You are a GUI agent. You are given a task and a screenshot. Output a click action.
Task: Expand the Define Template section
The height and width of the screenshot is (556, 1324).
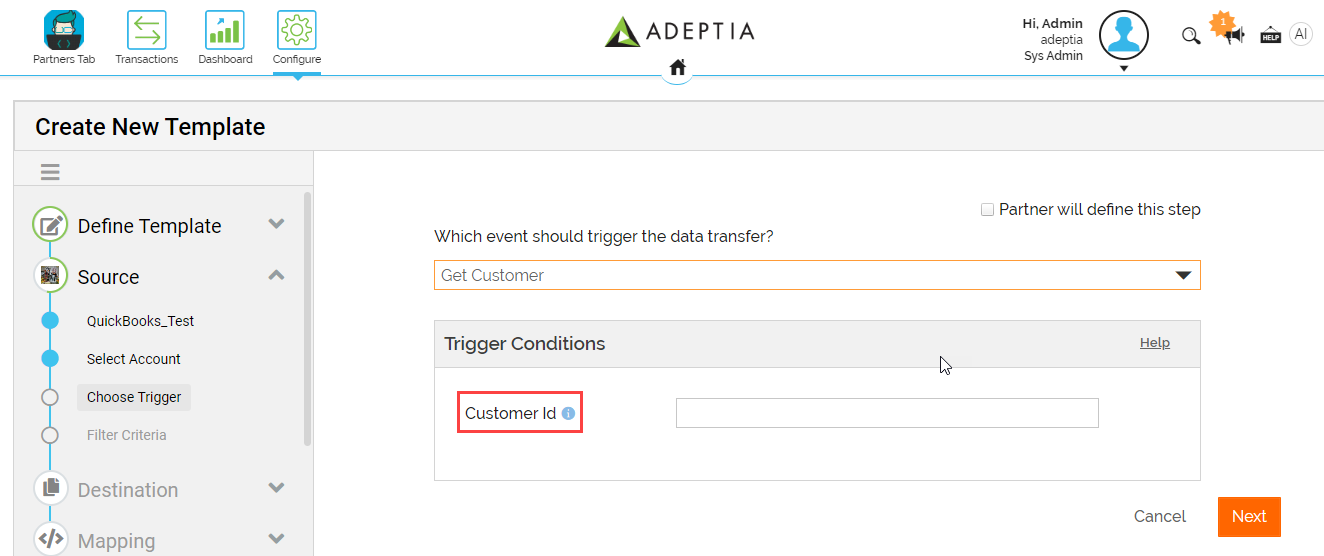[x=277, y=224]
